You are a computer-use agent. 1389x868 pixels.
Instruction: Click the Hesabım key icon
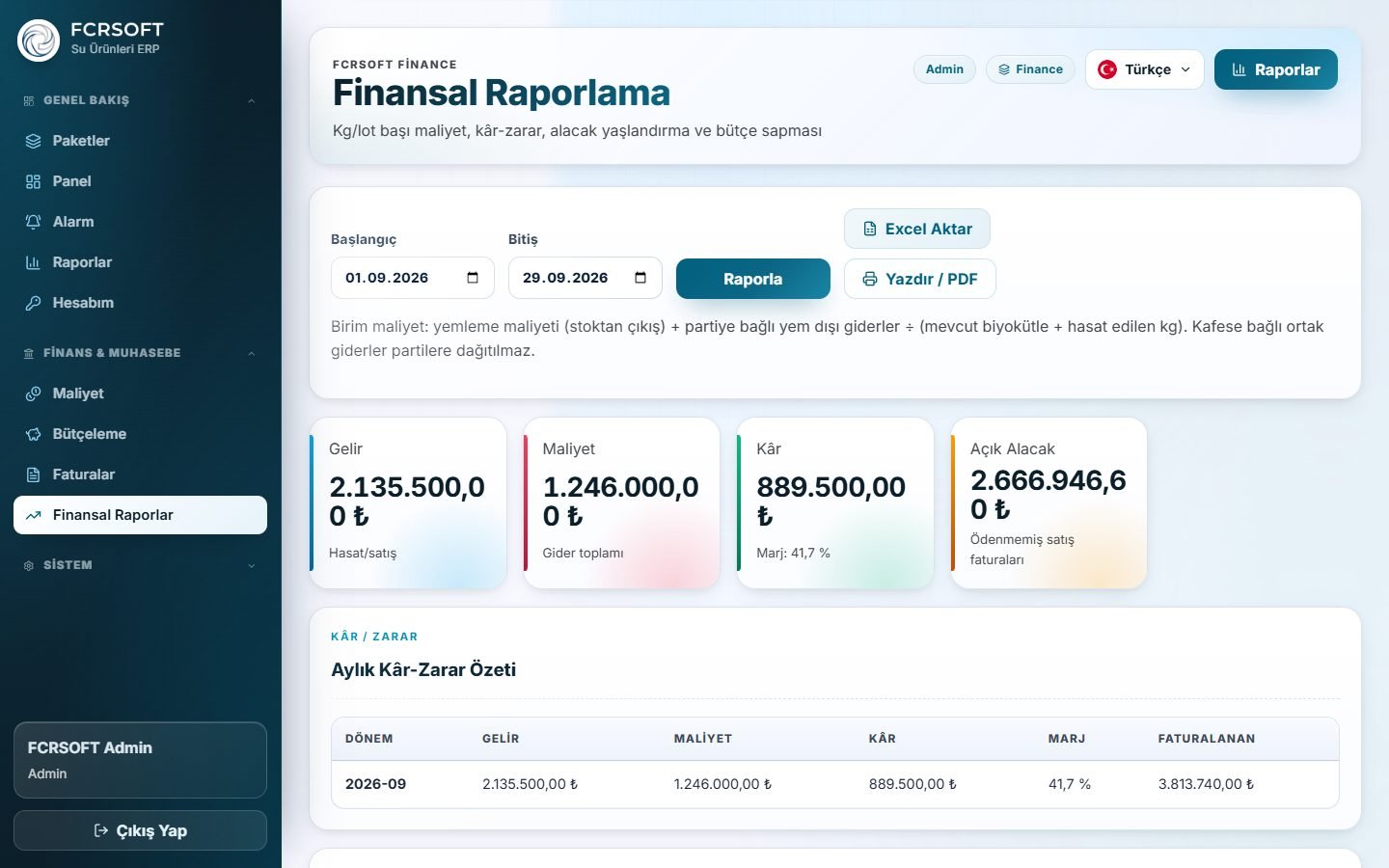coord(33,303)
